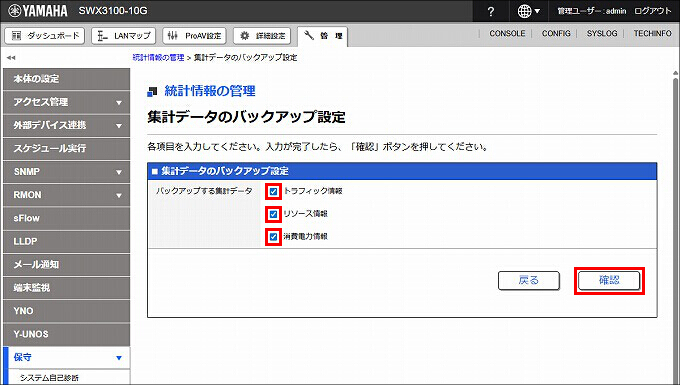Open Y-UNOS in sidebar

point(66,334)
